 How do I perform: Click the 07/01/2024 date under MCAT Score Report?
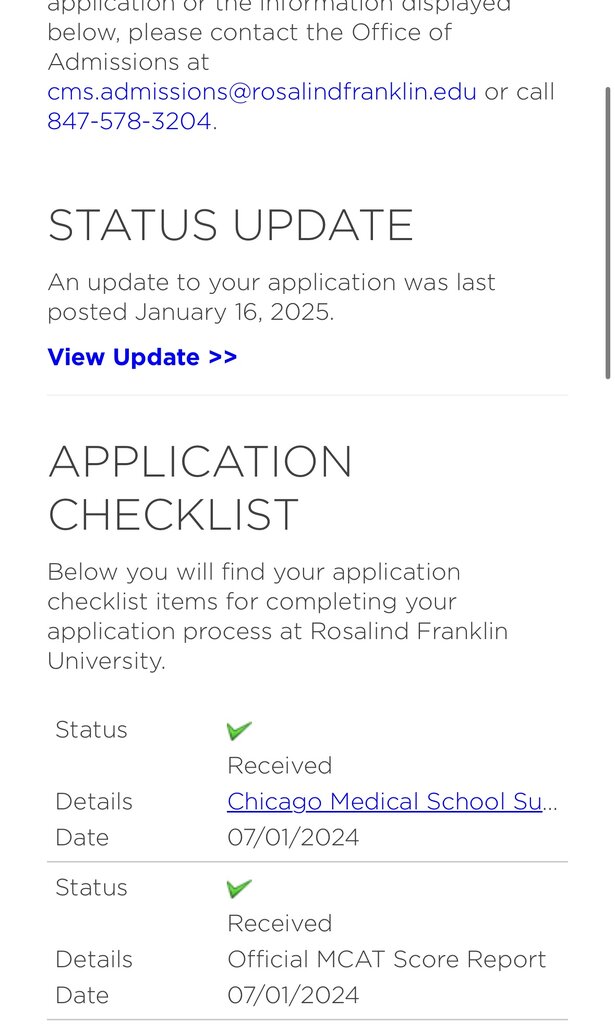(x=292, y=996)
